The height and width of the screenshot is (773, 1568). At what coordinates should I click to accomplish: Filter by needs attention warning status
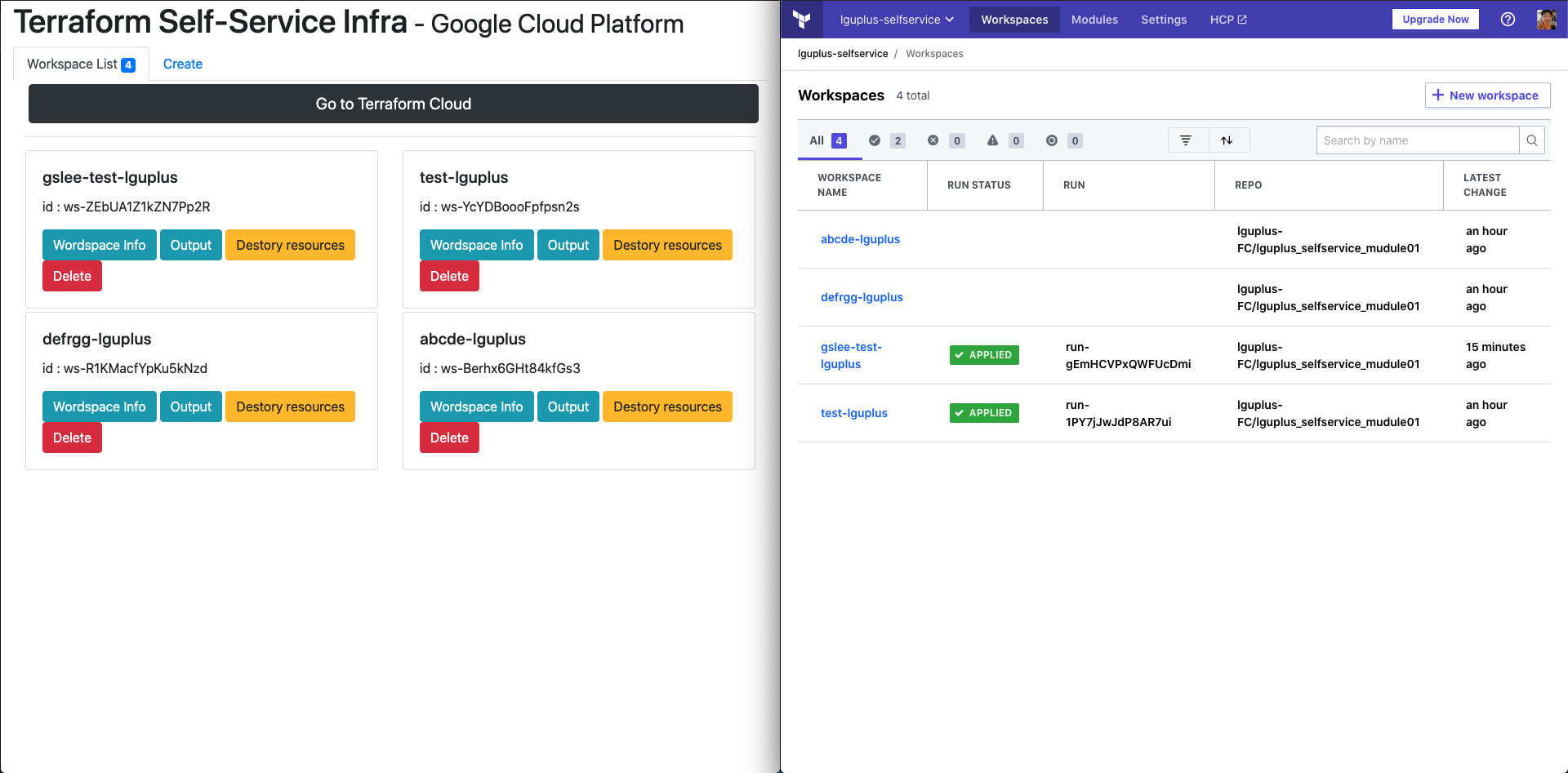coord(1004,140)
